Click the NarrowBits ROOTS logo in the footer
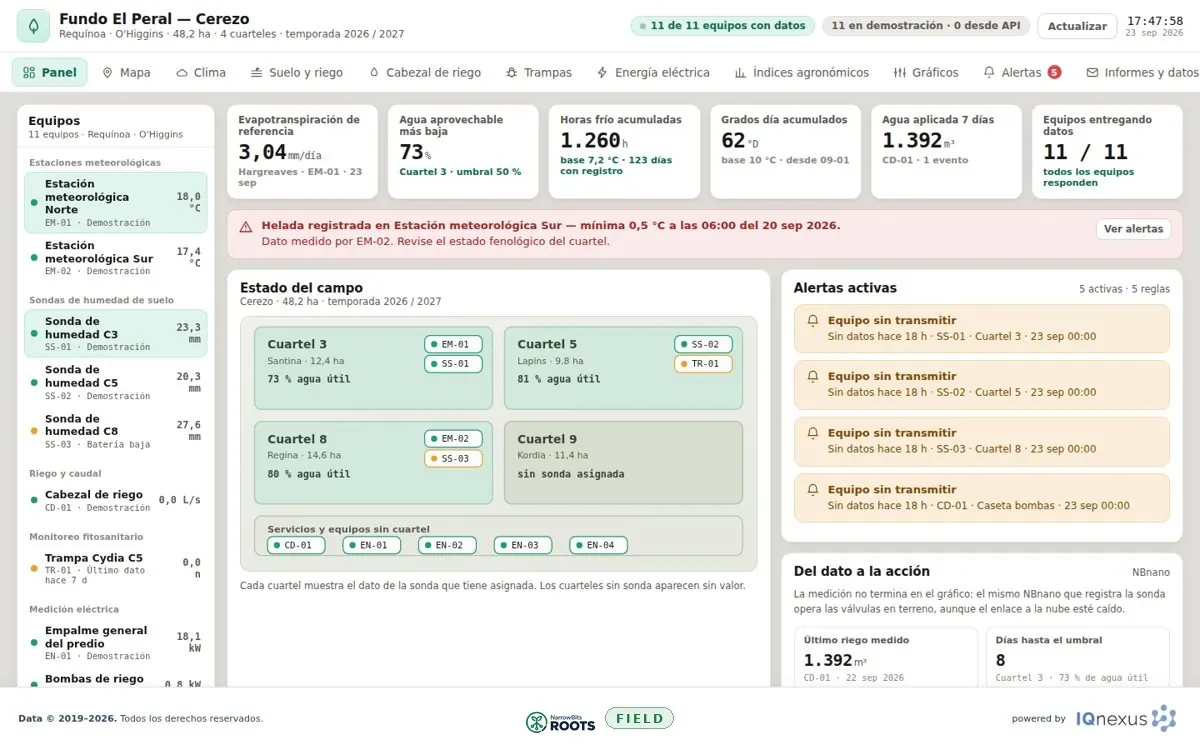 click(x=561, y=720)
